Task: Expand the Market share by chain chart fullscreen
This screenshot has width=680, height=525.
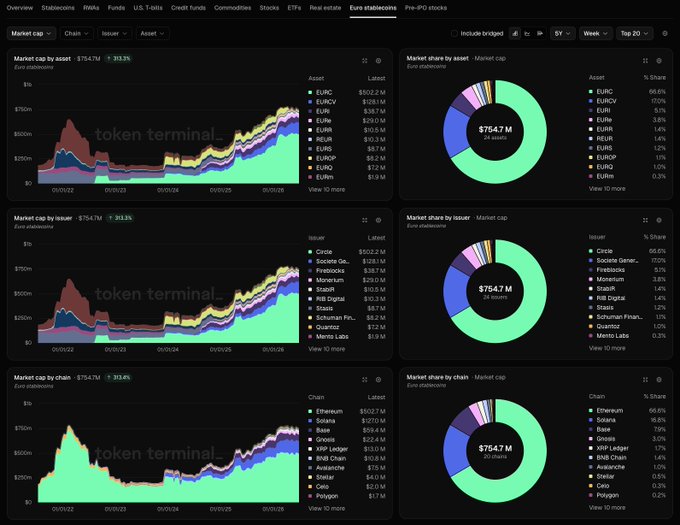Action: [645, 380]
